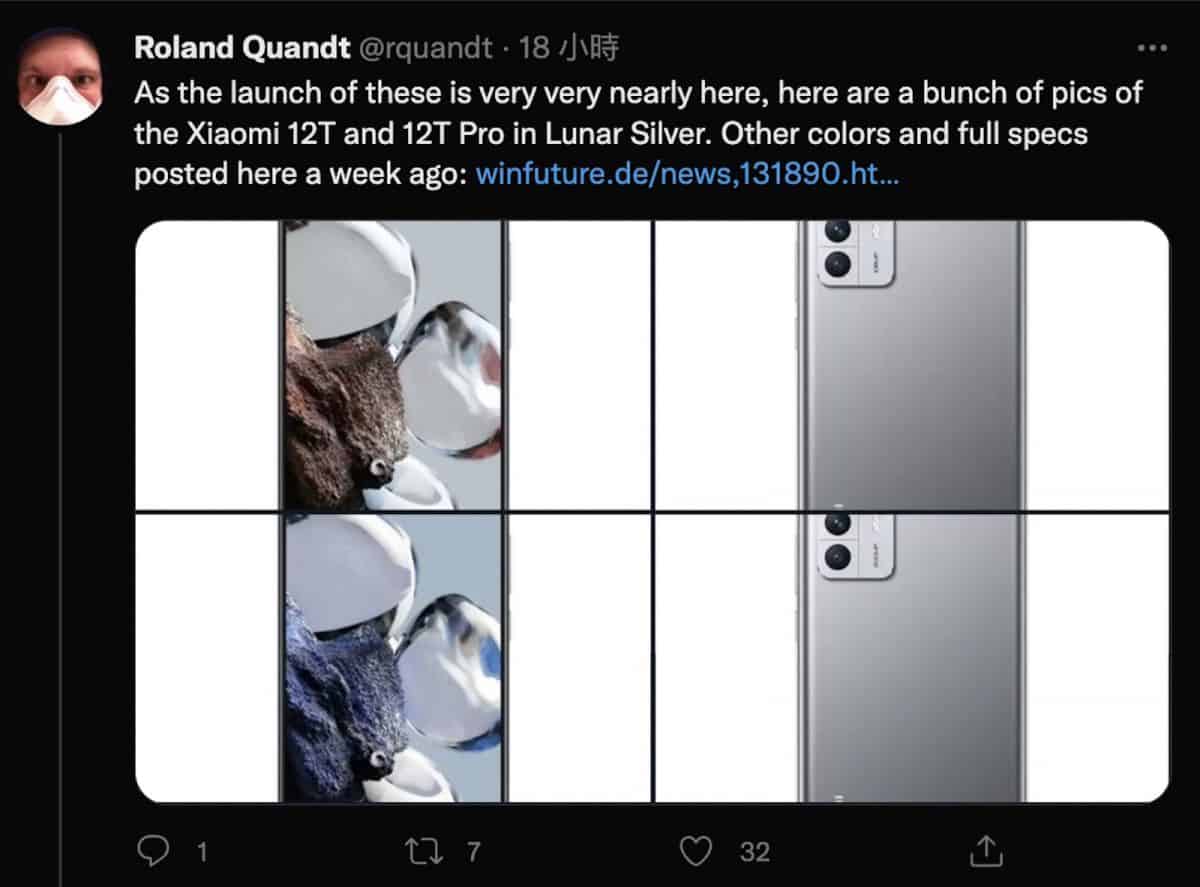Open the bottom-right silver phone back photo
The image size is (1200, 887).
coord(911,658)
